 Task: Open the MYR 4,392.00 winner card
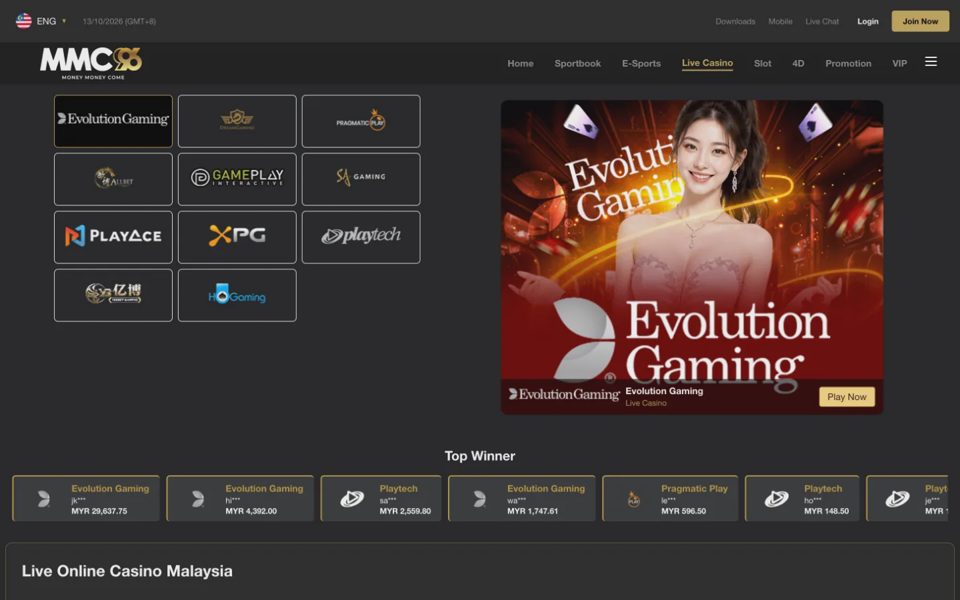[x=240, y=498]
